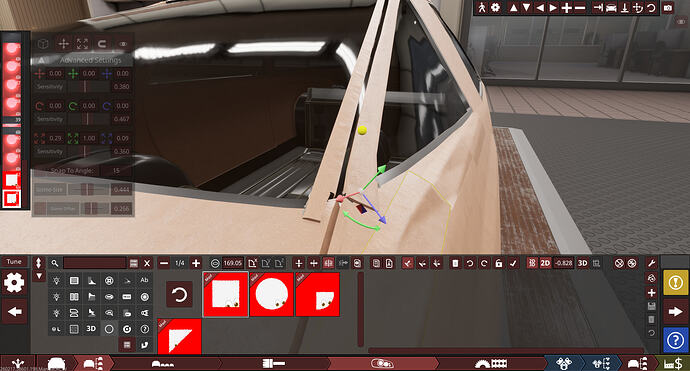Toggle panel height with up-down arrows
This screenshot has width=690, height=371.
pos(39,263)
